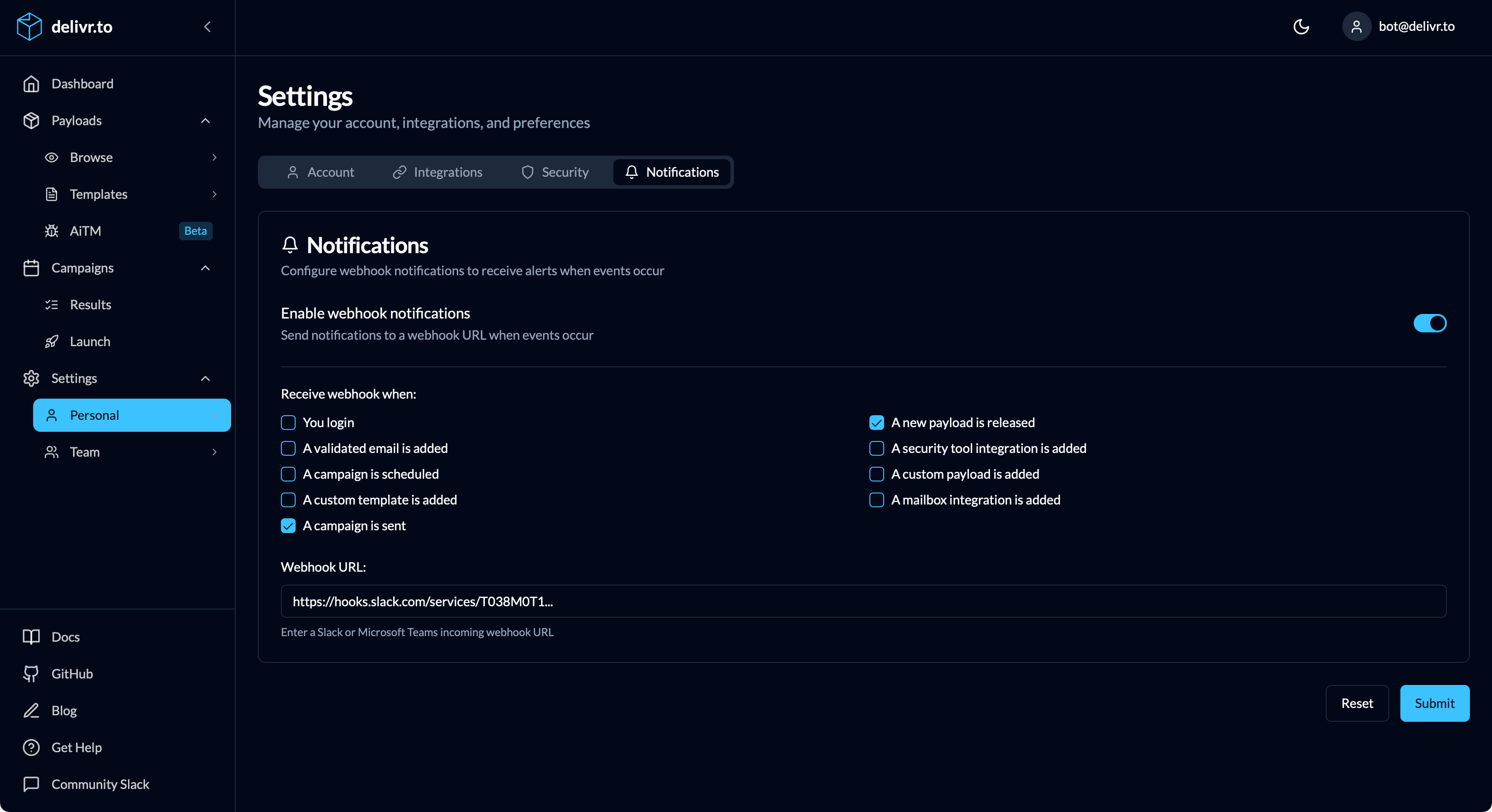Click the Submit button
Viewport: 1492px width, 812px height.
point(1434,703)
